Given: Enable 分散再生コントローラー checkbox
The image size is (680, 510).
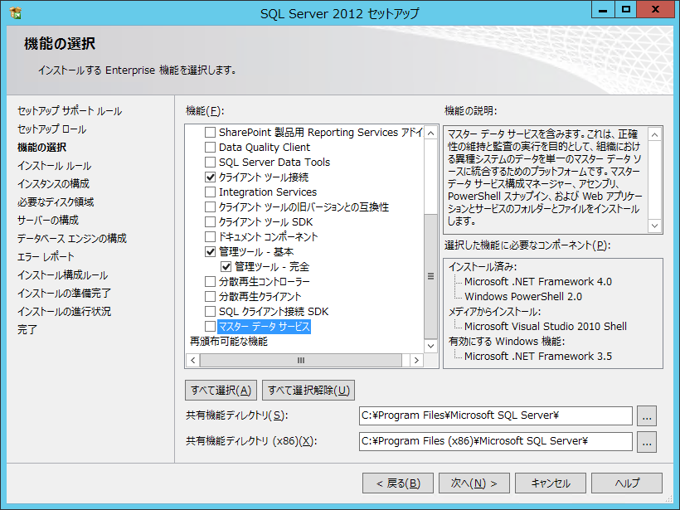Looking at the screenshot, I should (210, 282).
